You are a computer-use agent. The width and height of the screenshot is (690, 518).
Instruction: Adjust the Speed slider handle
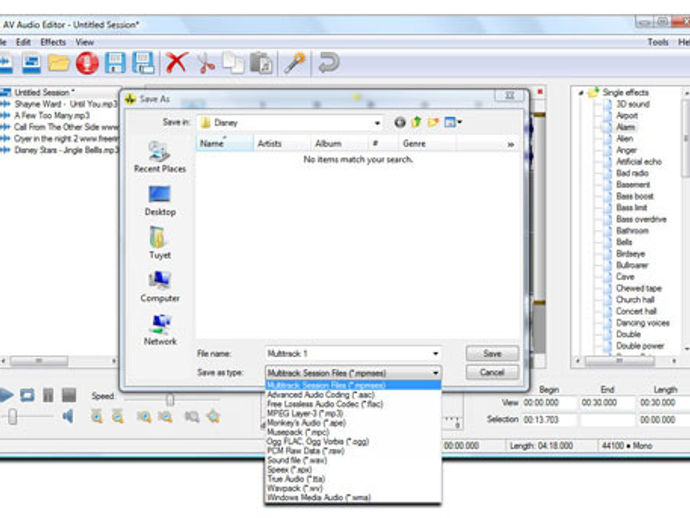point(170,399)
